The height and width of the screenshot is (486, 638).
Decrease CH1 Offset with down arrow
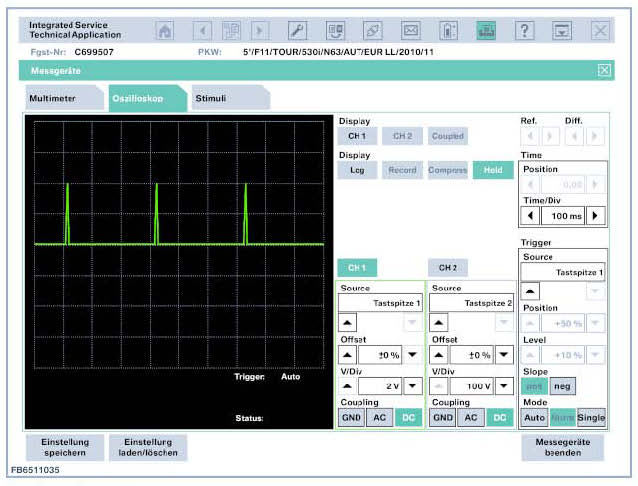coord(413,355)
